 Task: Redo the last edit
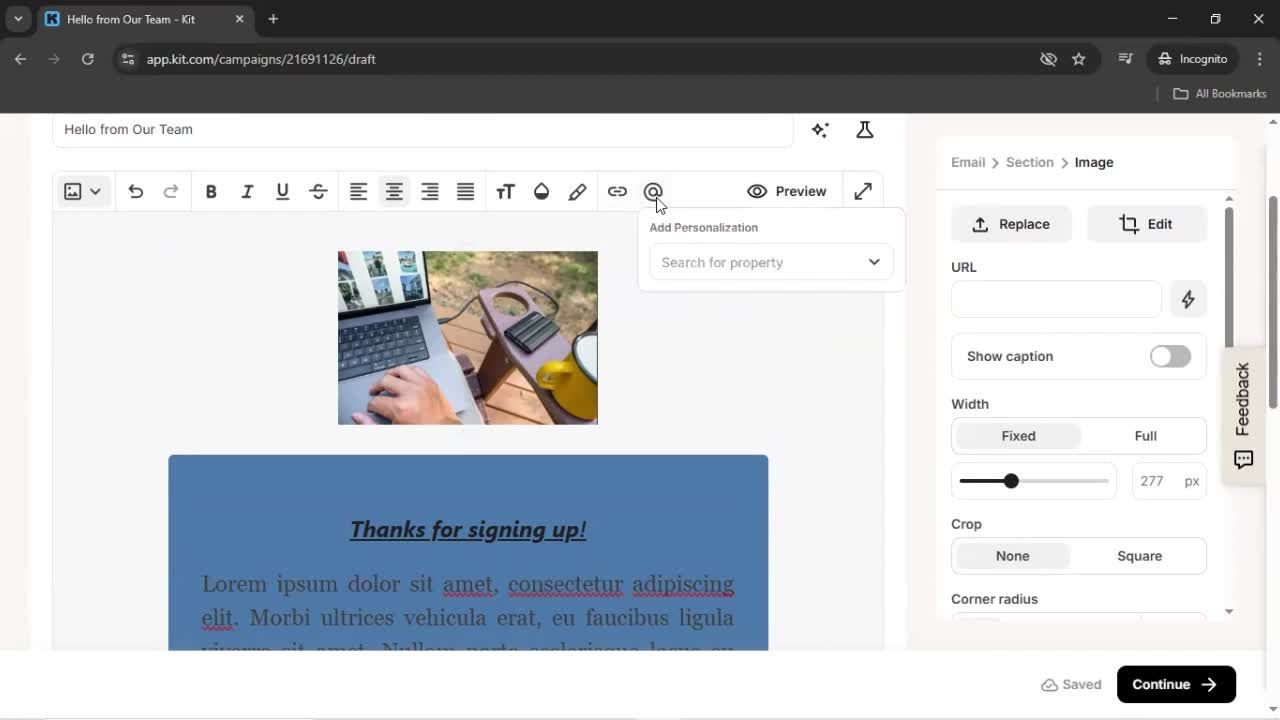(x=171, y=191)
